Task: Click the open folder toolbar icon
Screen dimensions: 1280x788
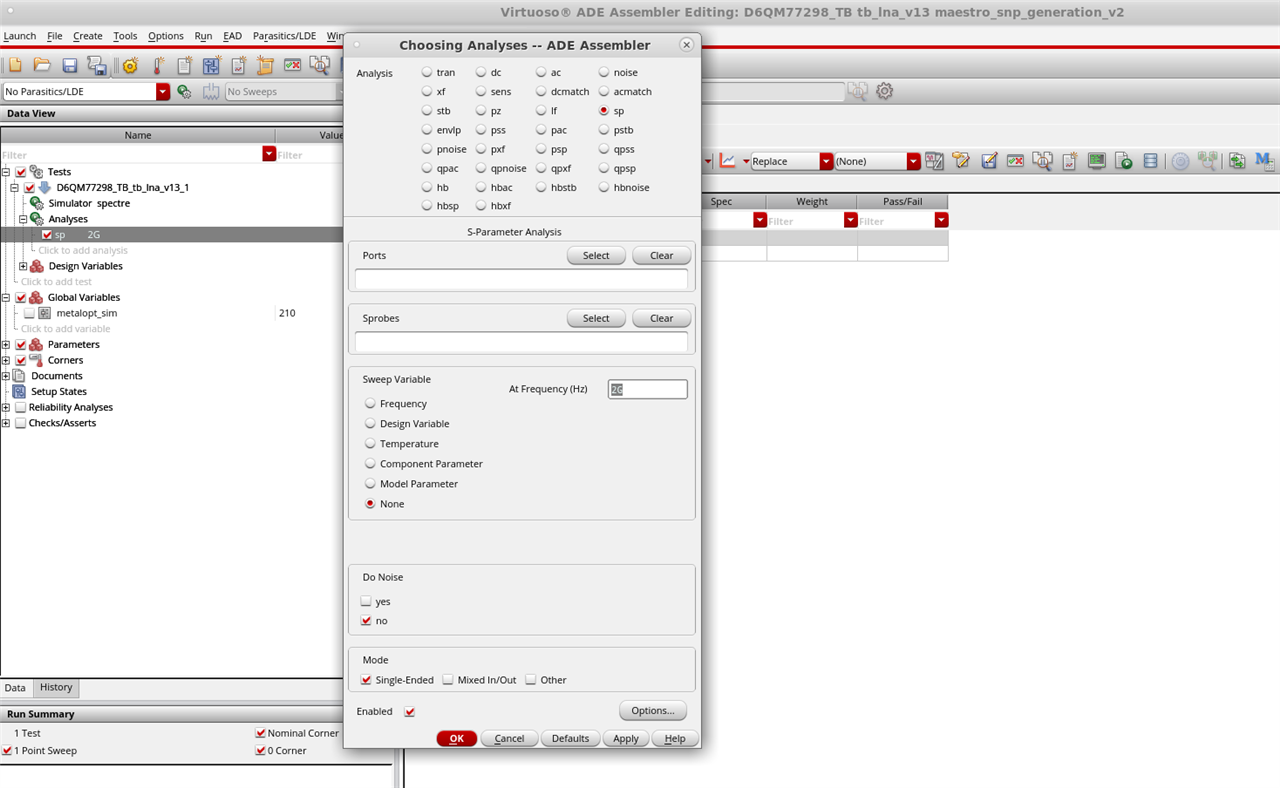Action: [x=42, y=65]
